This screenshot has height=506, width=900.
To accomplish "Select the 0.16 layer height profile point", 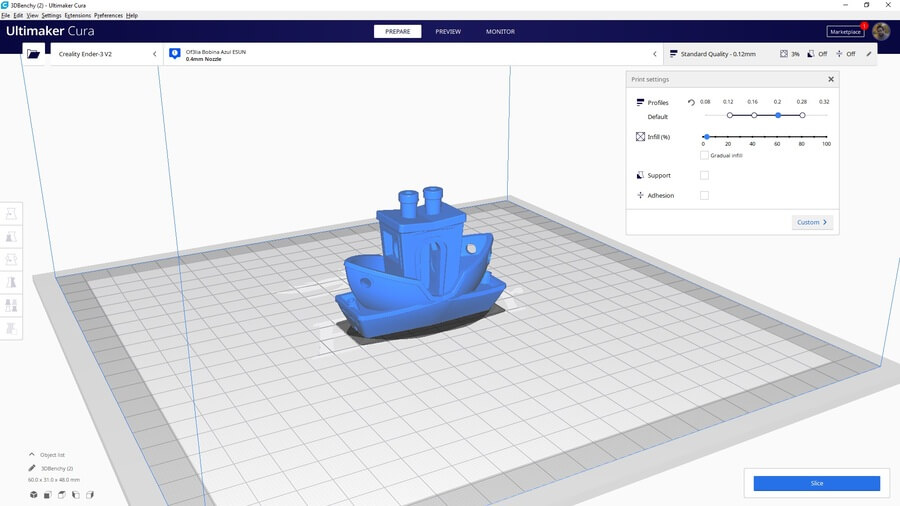I will [x=754, y=115].
